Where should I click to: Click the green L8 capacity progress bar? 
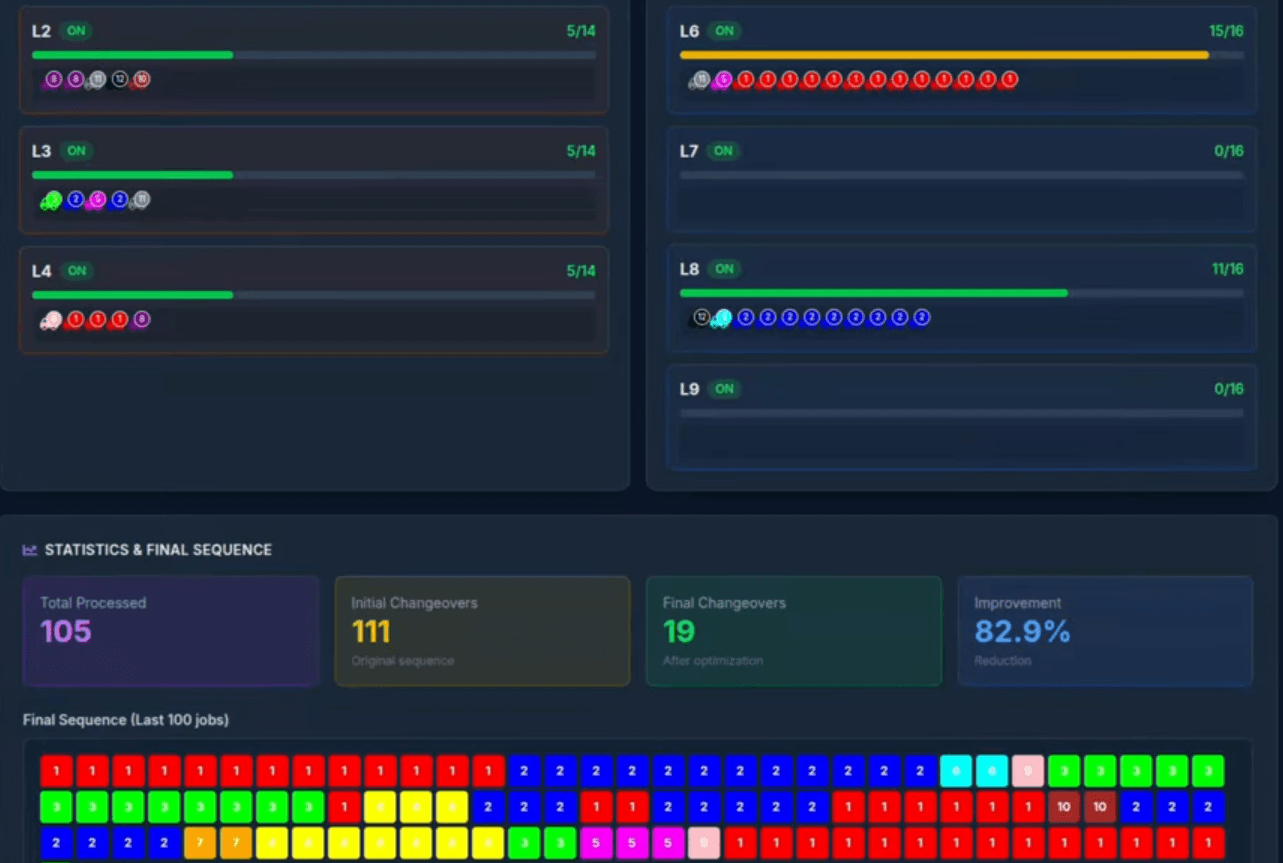(x=874, y=293)
